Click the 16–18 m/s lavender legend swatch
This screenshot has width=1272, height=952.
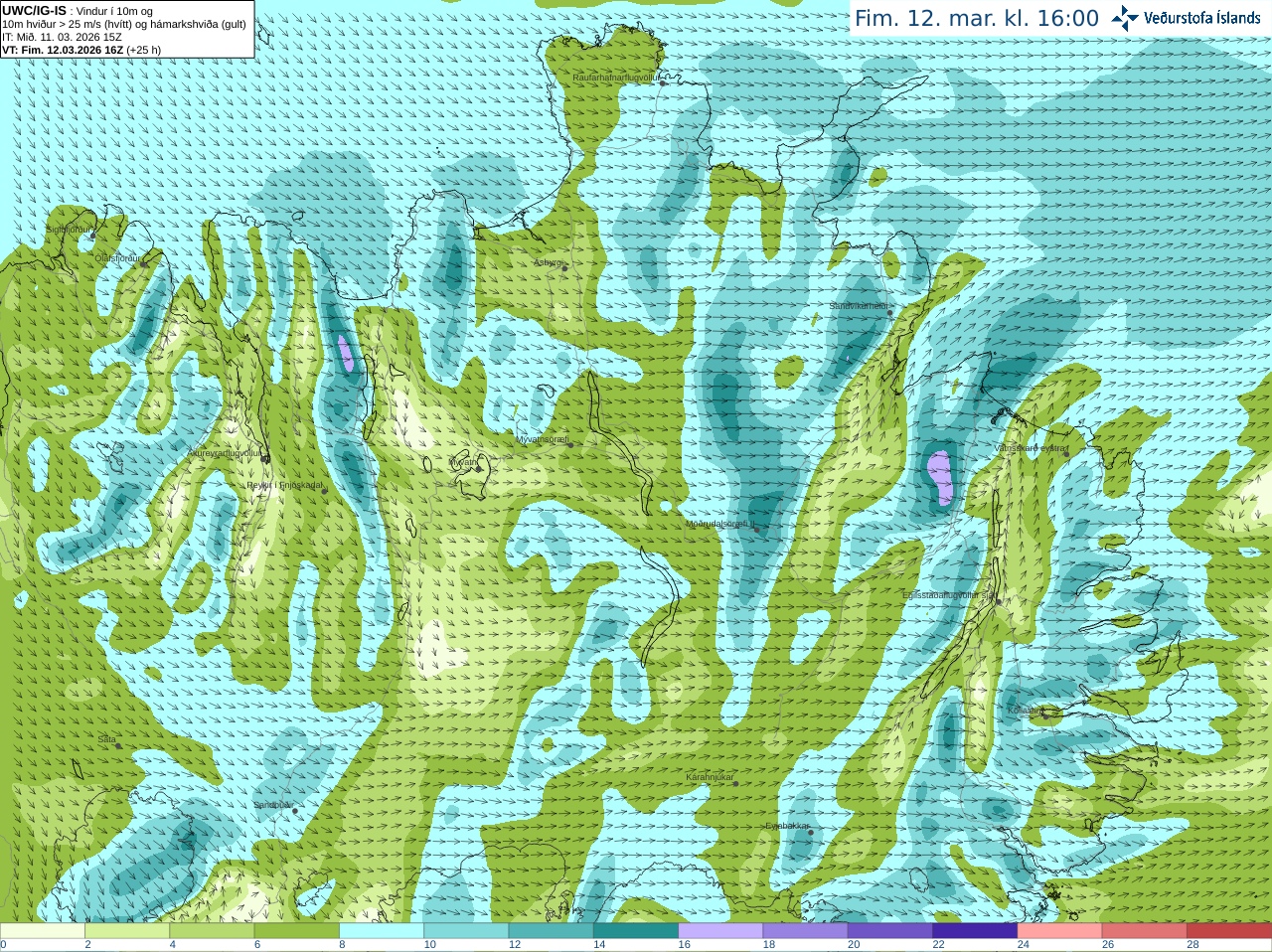tap(720, 931)
